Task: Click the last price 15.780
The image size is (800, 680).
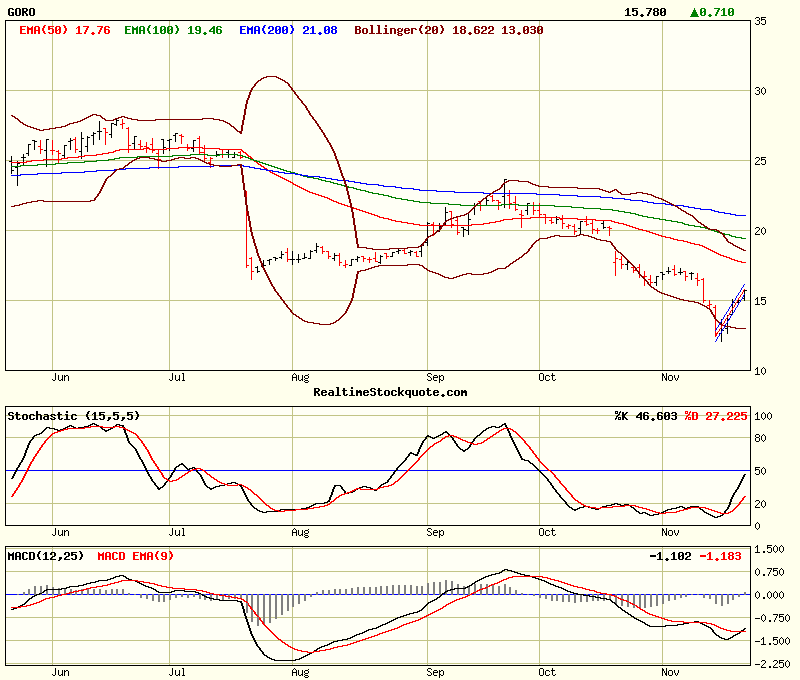Action: point(645,12)
